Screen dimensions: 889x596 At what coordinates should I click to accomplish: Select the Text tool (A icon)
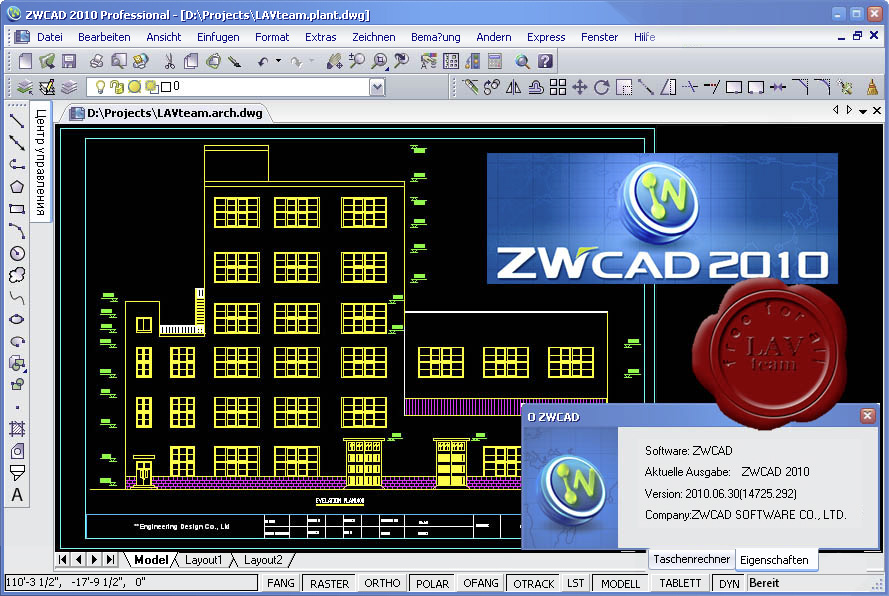pyautogui.click(x=17, y=495)
